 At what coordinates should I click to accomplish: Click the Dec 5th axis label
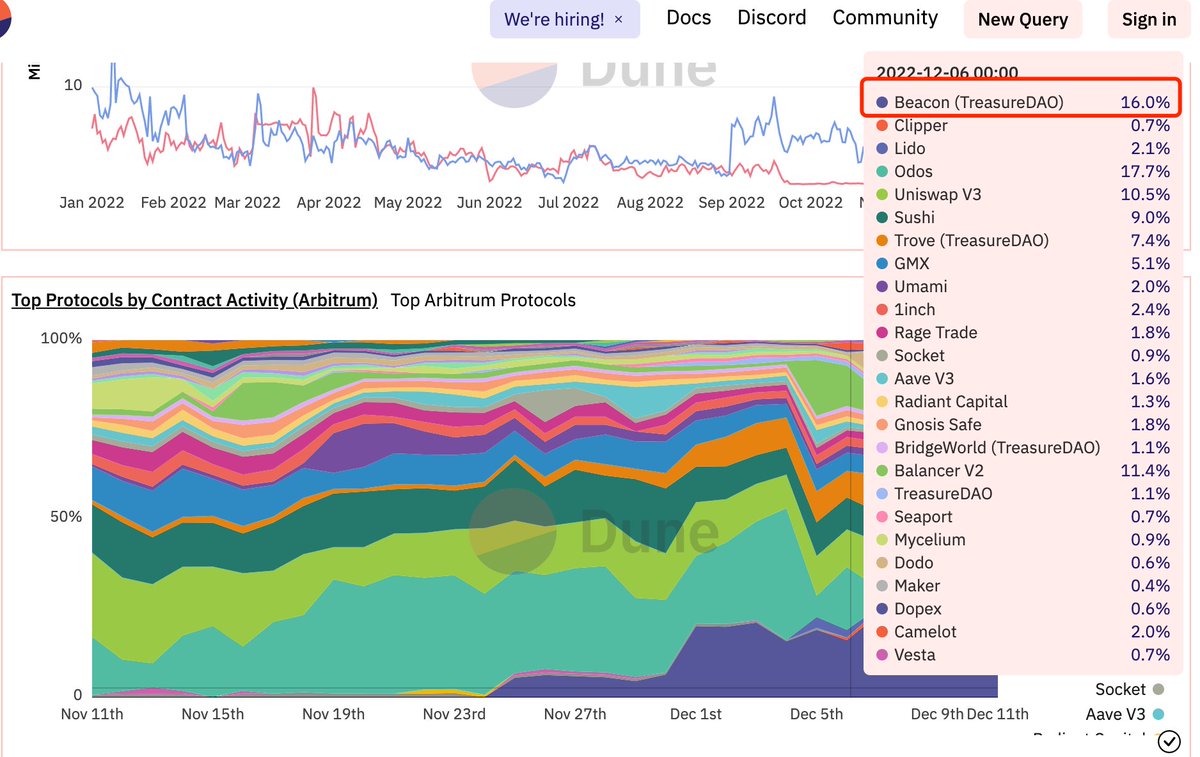click(x=816, y=714)
